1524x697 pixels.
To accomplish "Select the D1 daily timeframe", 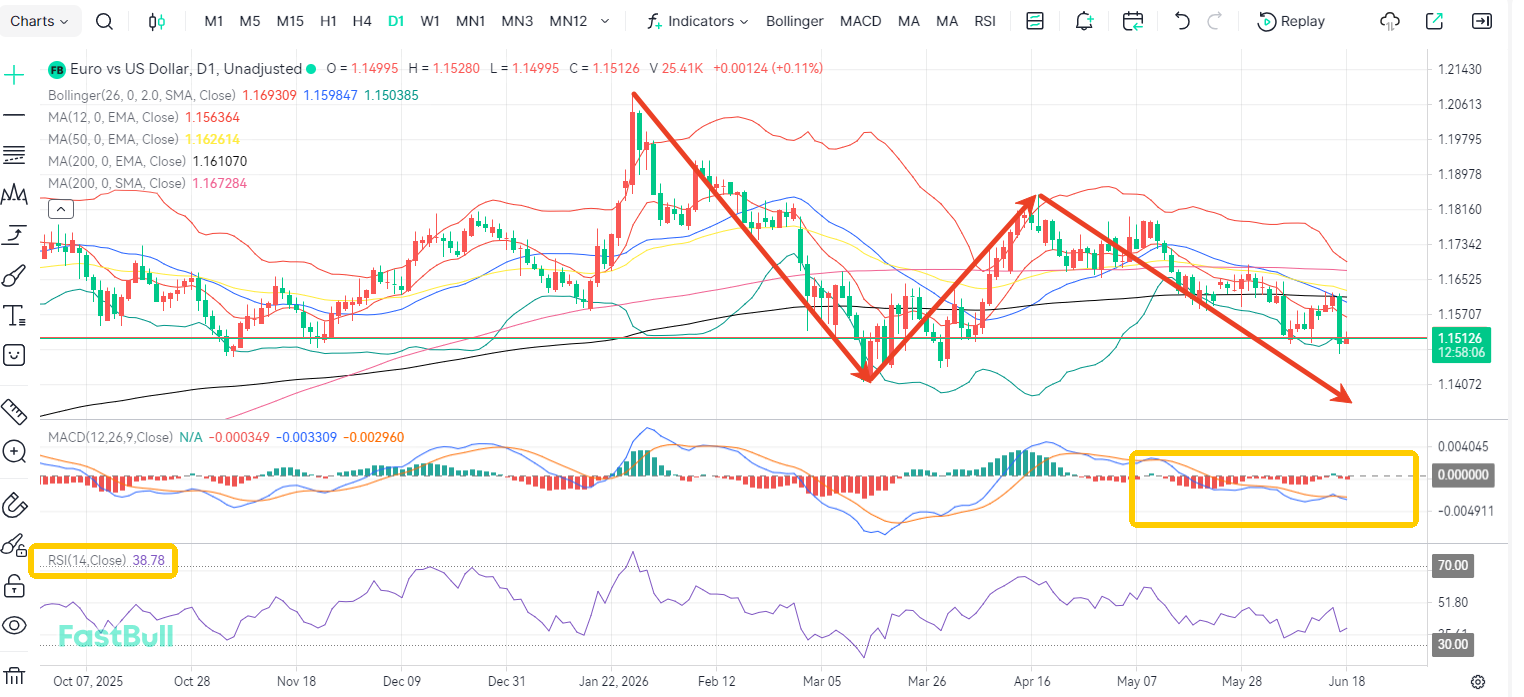I will pyautogui.click(x=396, y=21).
